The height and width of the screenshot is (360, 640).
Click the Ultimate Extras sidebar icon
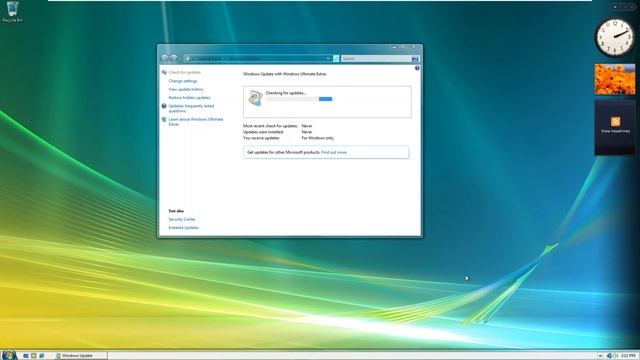click(x=164, y=120)
